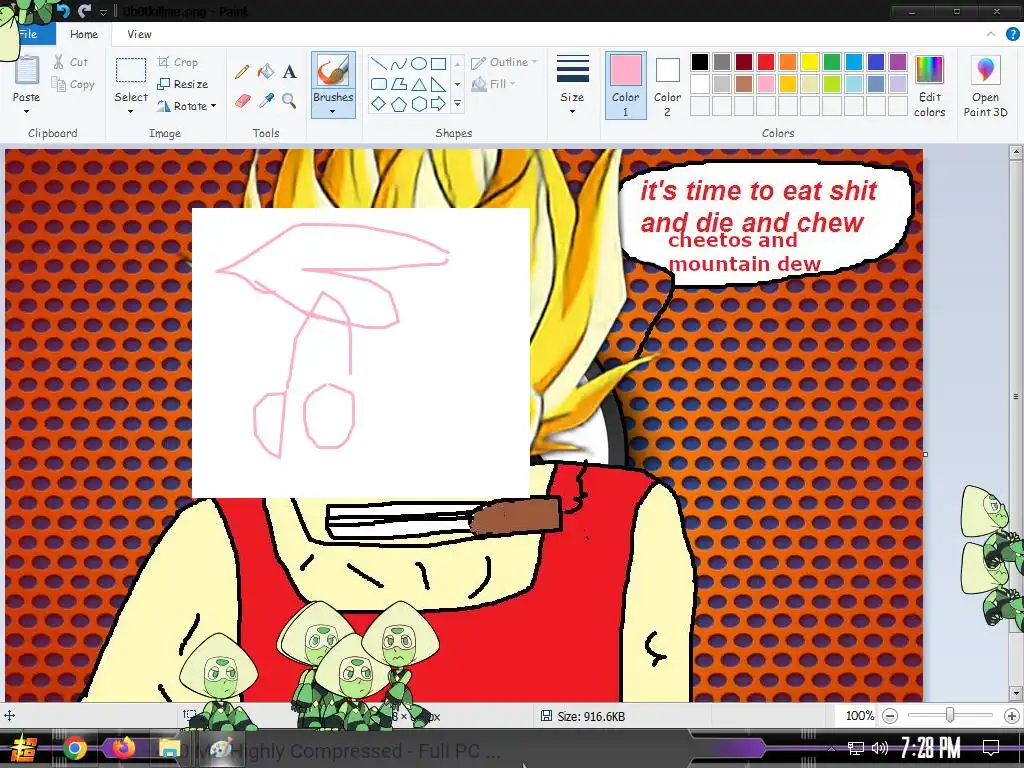Expand the shapes gallery more arrow
This screenshot has height=768, width=1024.
(457, 104)
